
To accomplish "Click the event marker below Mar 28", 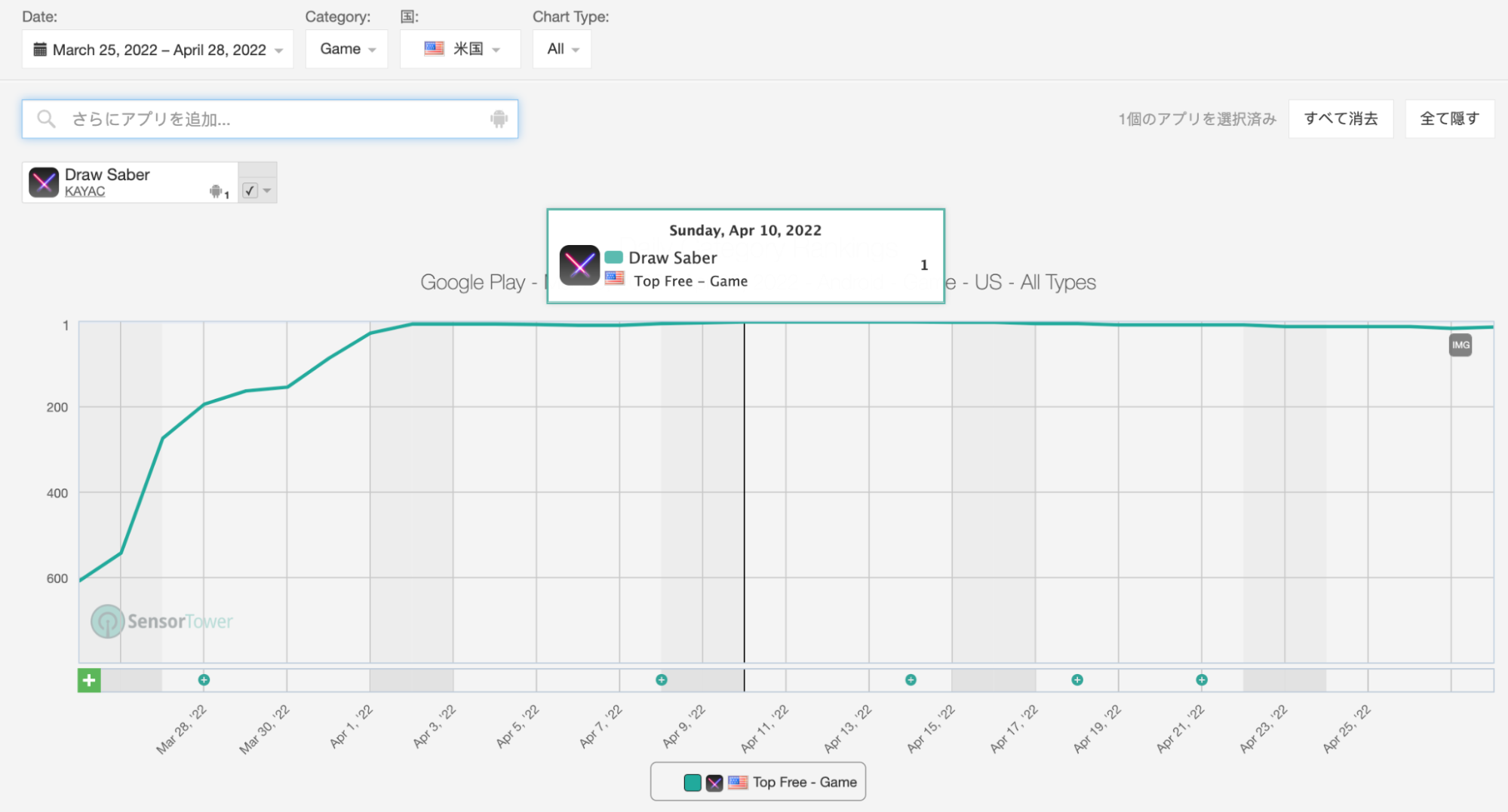I will pos(204,680).
